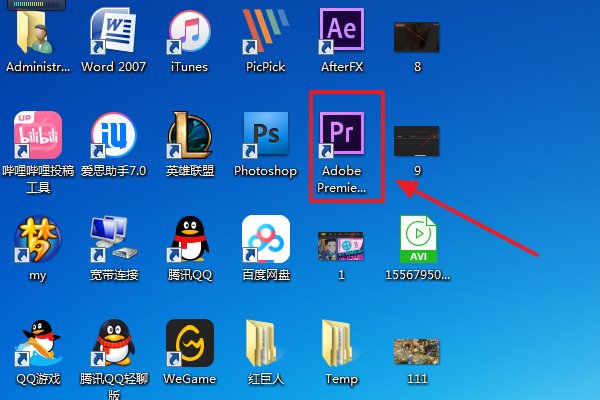This screenshot has width=600, height=400.
Task: Select the 红巨人 folder
Action: (x=265, y=344)
